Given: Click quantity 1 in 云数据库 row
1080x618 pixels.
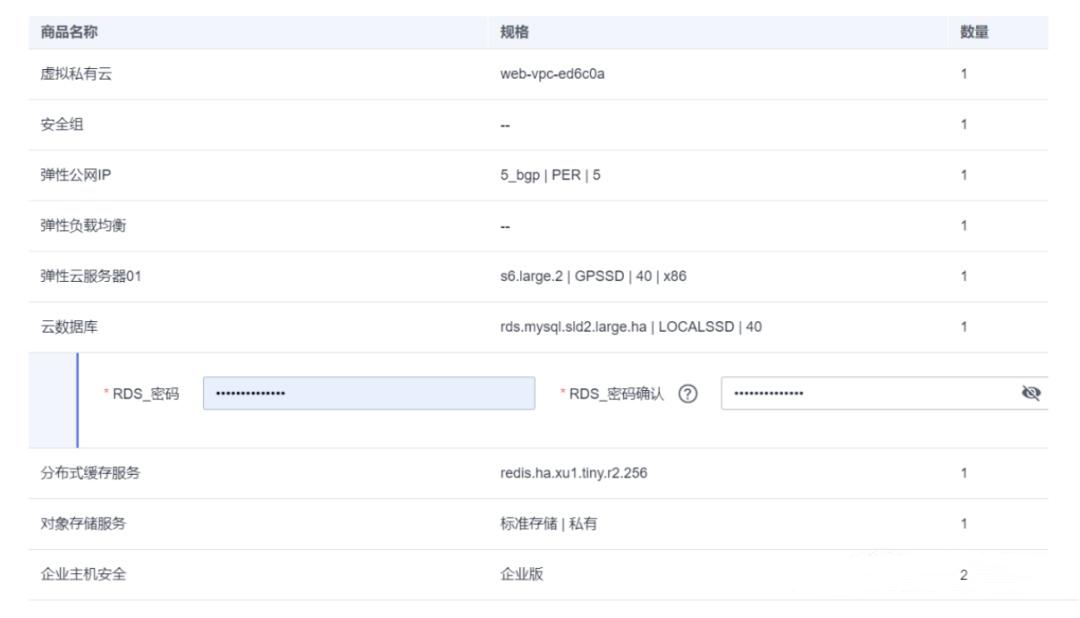Looking at the screenshot, I should 964,327.
